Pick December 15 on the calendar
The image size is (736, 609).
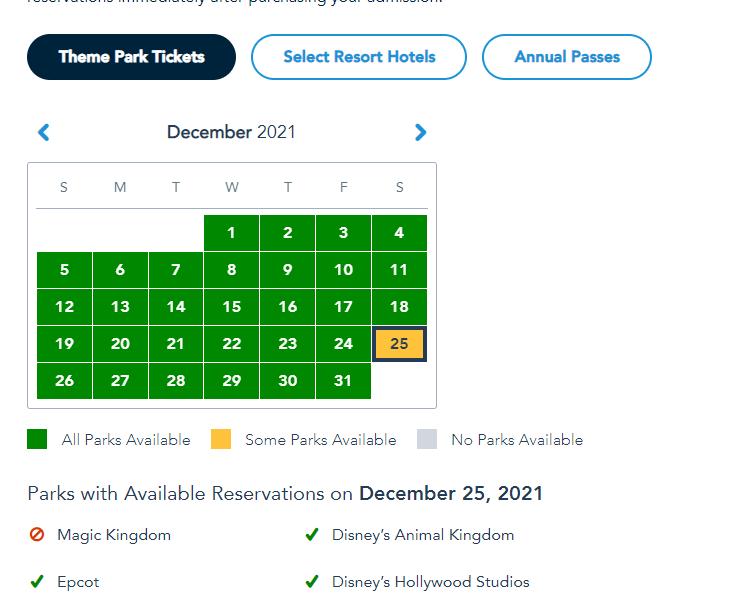(x=231, y=307)
